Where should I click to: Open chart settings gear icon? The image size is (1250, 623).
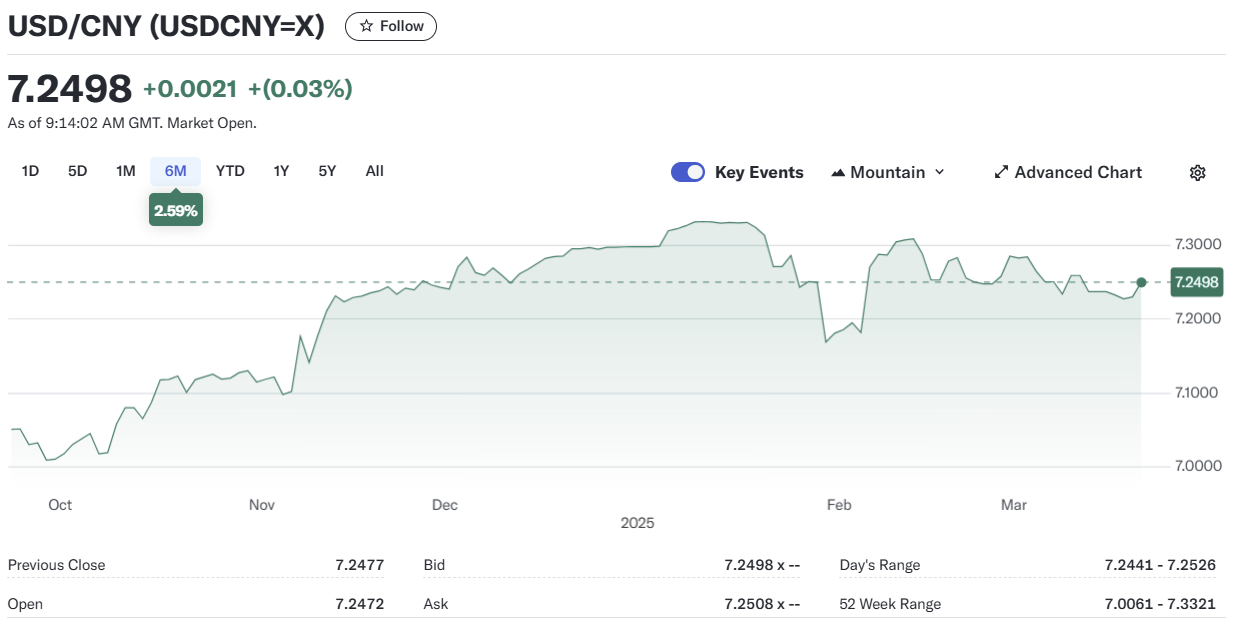[1197, 173]
